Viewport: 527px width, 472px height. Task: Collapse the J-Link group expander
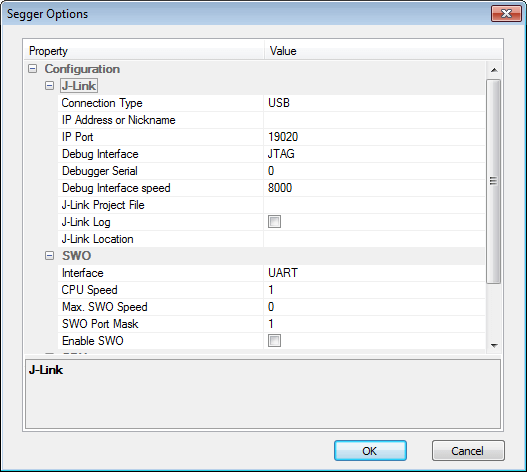49,86
